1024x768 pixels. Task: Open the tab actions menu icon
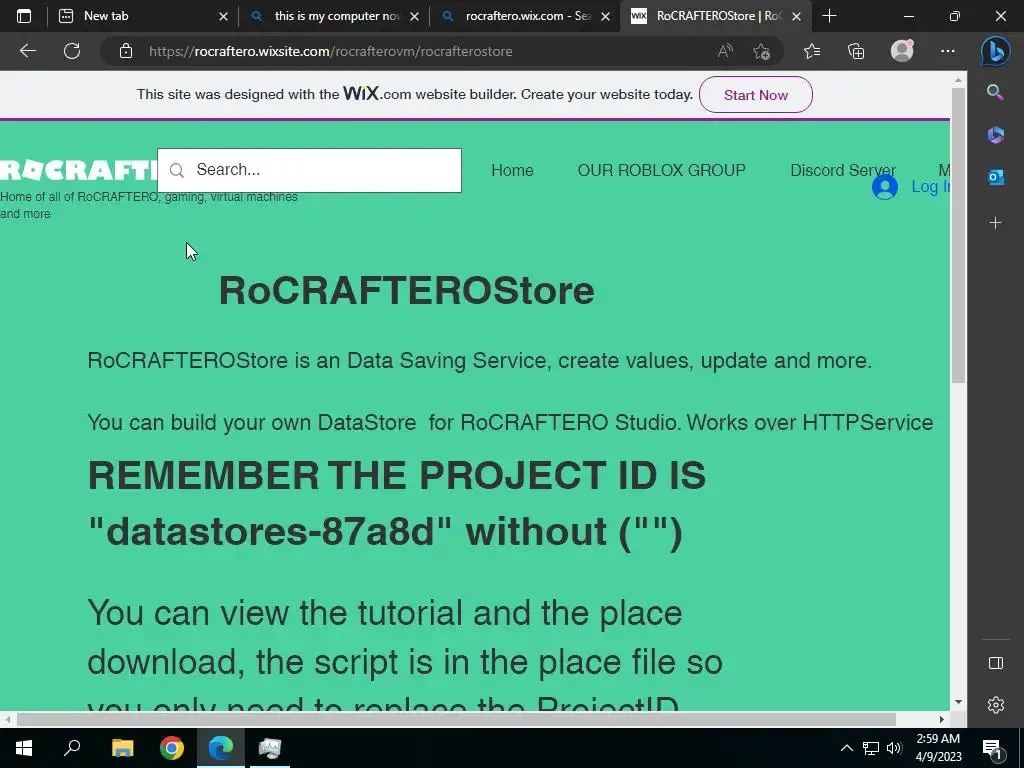[24, 16]
